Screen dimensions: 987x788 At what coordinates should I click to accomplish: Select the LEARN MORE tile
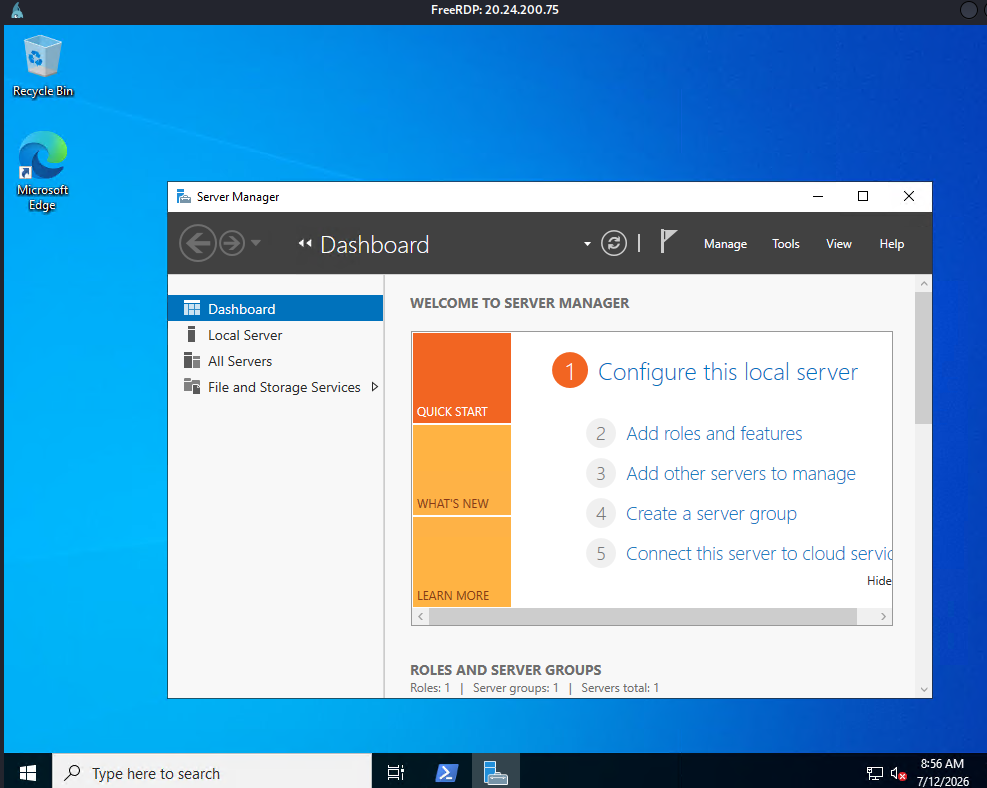tap(461, 561)
